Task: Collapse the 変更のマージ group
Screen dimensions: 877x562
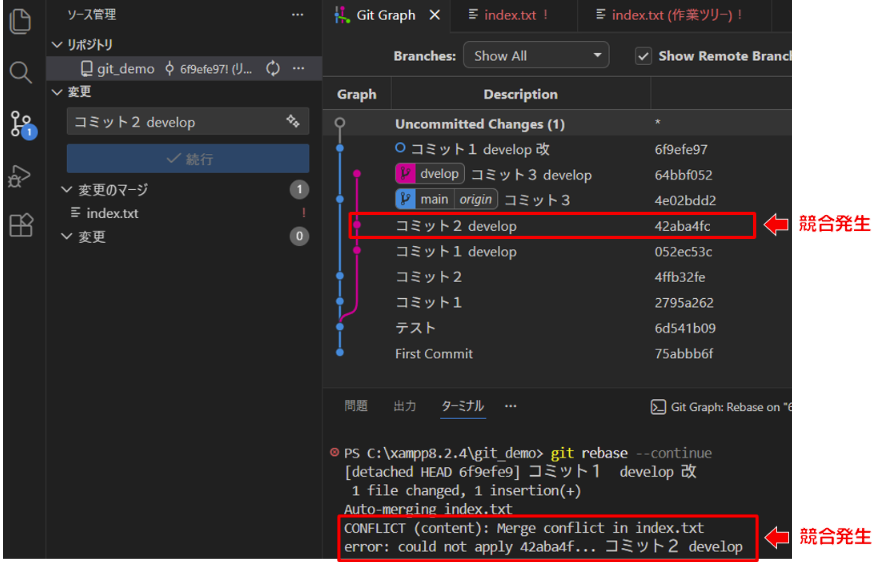Action: tap(66, 190)
